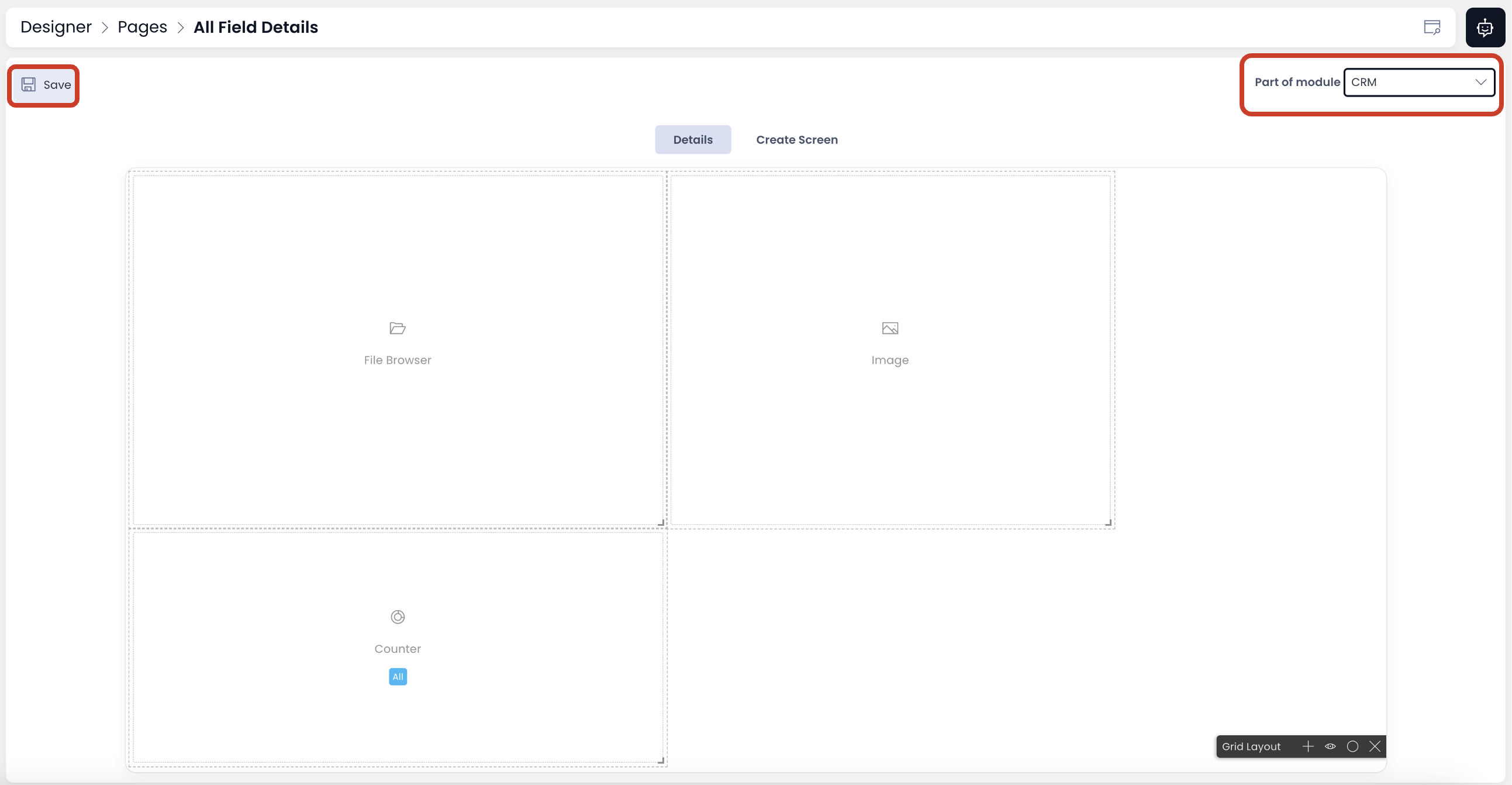Click the Counter label text
Screen dimensions: 1512x785
point(398,649)
